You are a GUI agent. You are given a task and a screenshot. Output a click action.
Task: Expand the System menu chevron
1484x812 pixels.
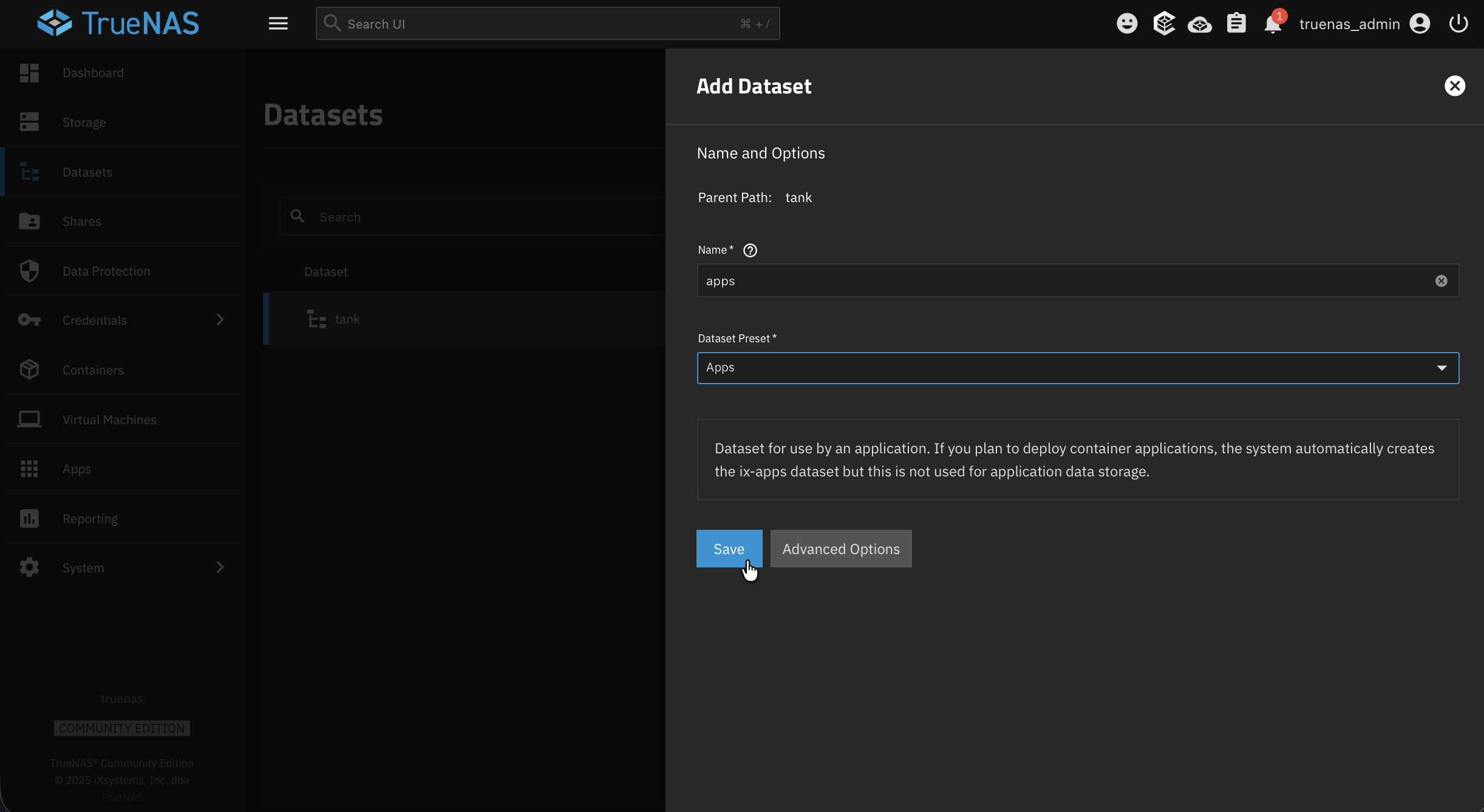(x=220, y=567)
